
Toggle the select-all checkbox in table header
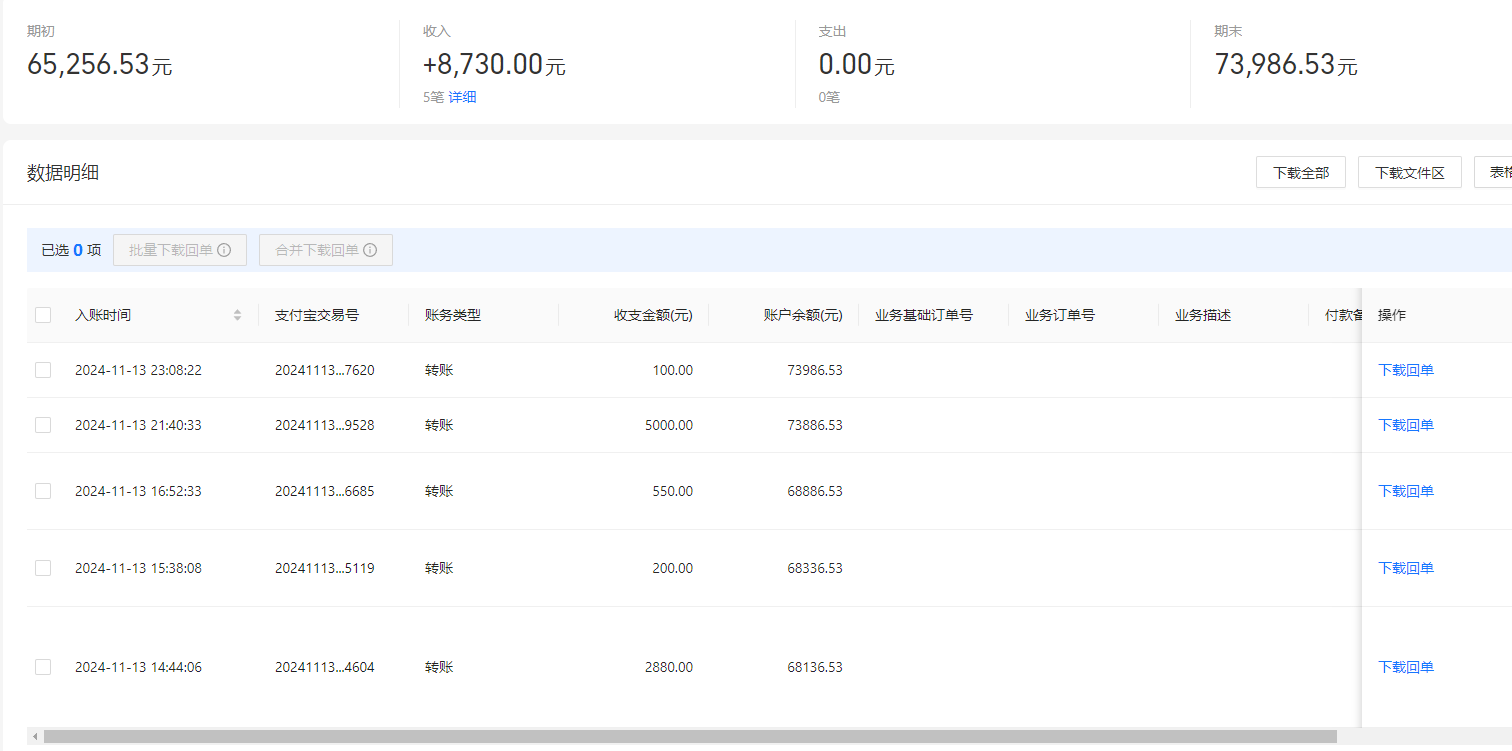tap(43, 315)
